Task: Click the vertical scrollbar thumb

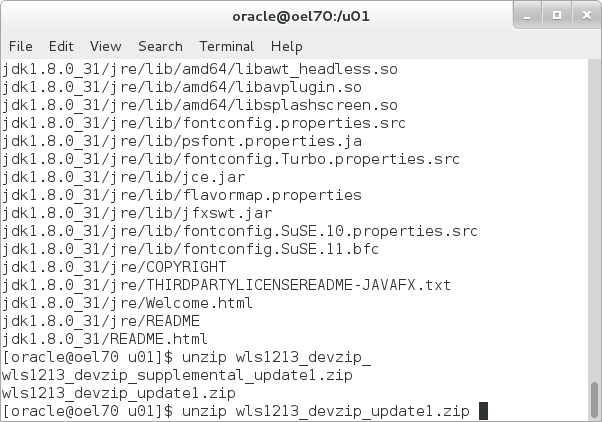Action: click(593, 400)
